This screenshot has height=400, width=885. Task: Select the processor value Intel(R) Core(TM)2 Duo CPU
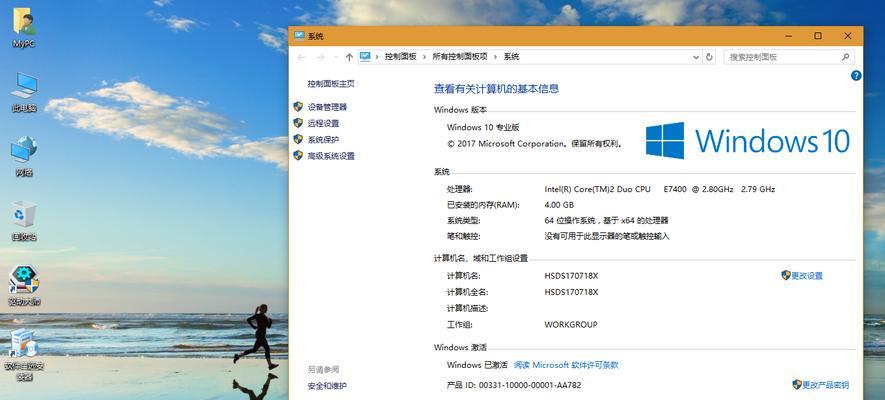click(x=597, y=189)
